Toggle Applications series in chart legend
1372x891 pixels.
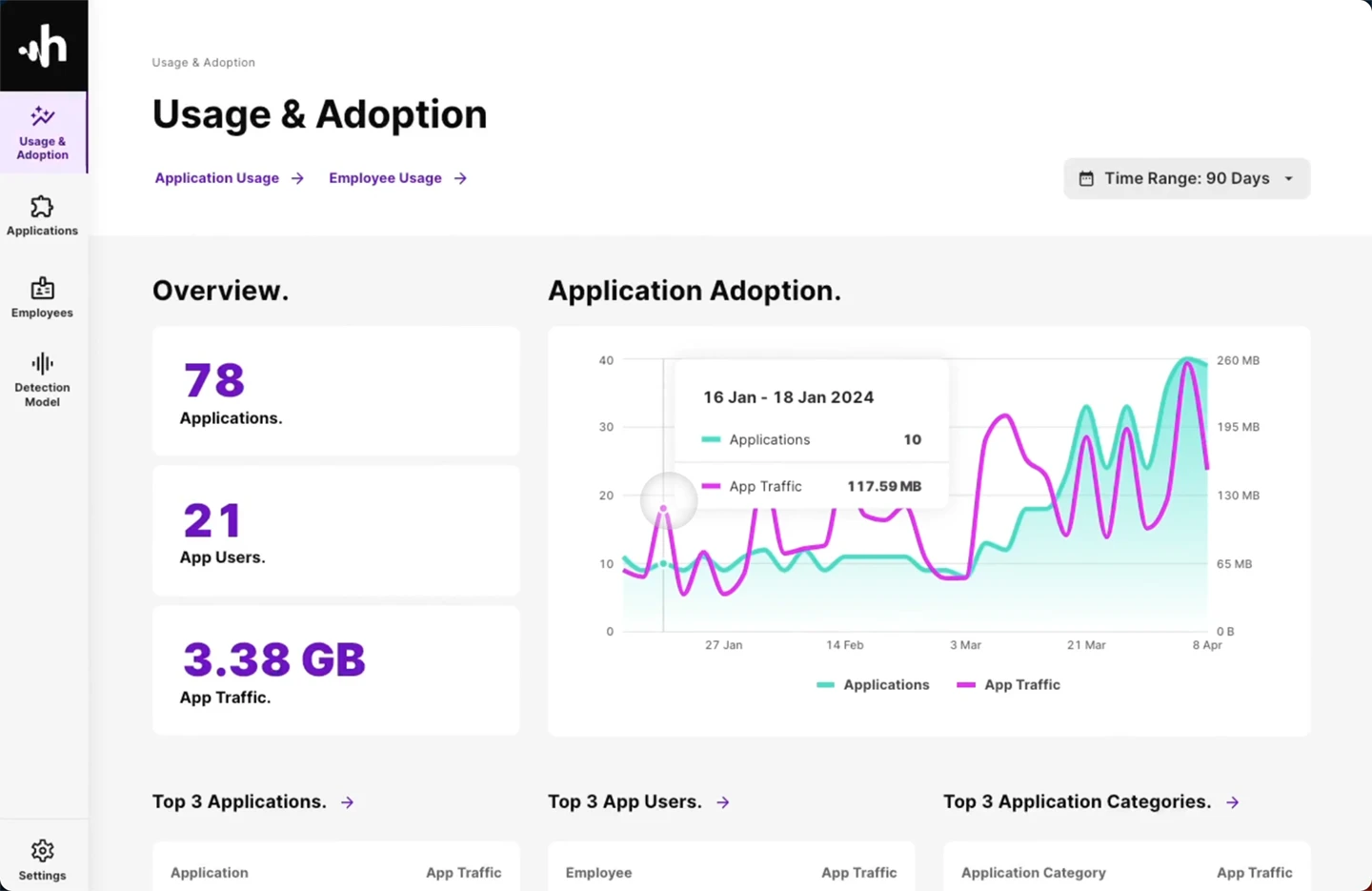coord(873,684)
